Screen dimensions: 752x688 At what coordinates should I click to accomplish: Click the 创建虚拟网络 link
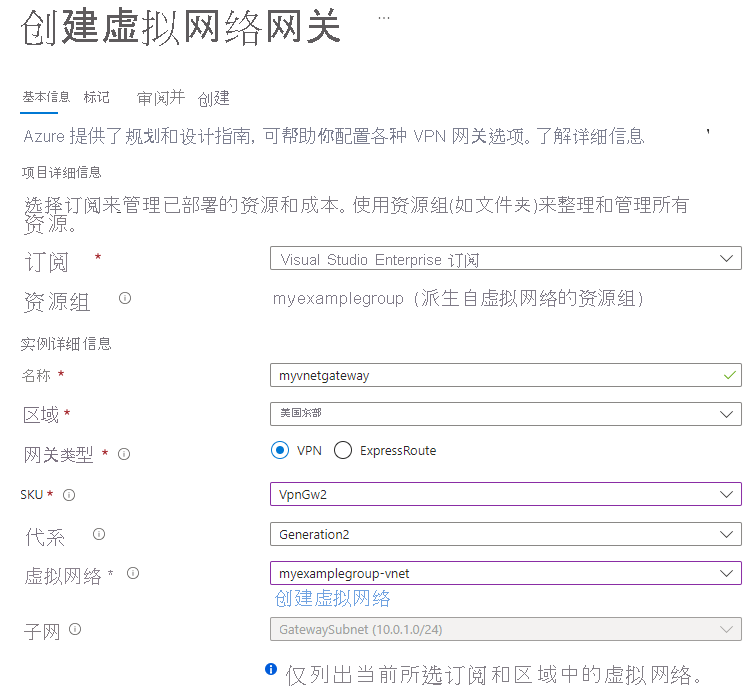click(332, 598)
